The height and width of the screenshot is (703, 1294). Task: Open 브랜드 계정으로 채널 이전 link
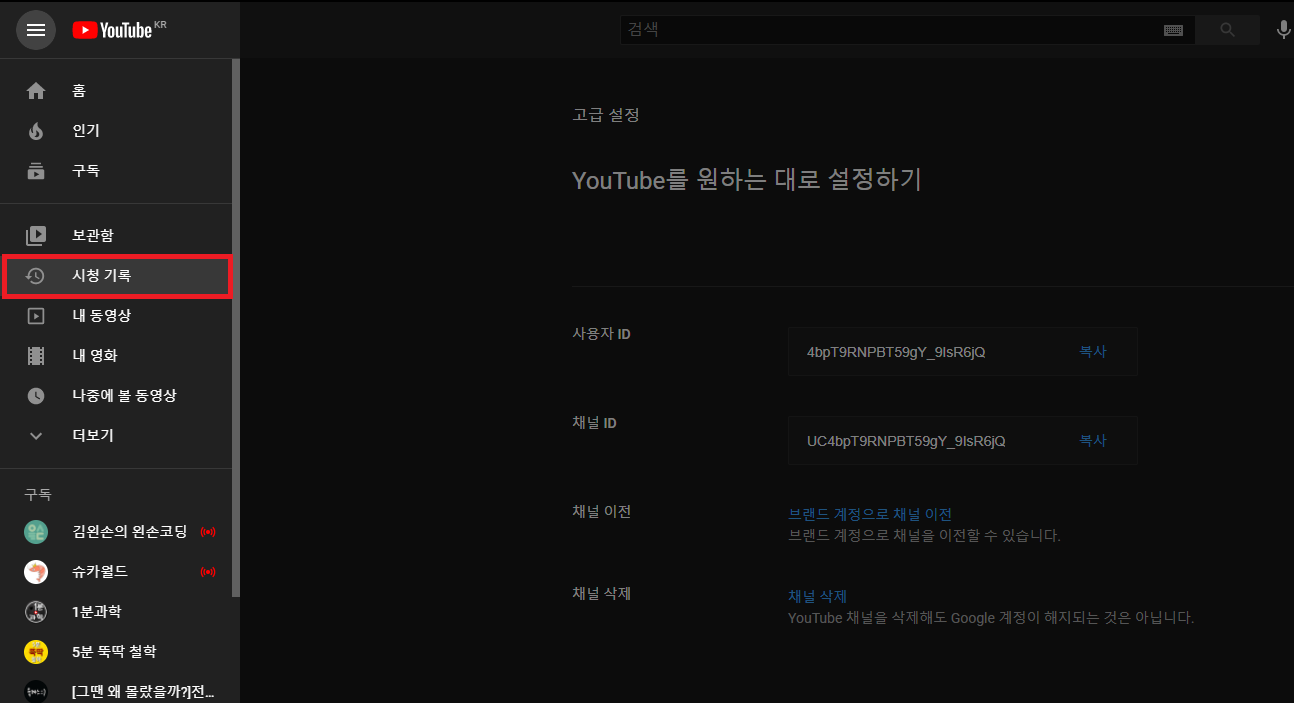870,515
